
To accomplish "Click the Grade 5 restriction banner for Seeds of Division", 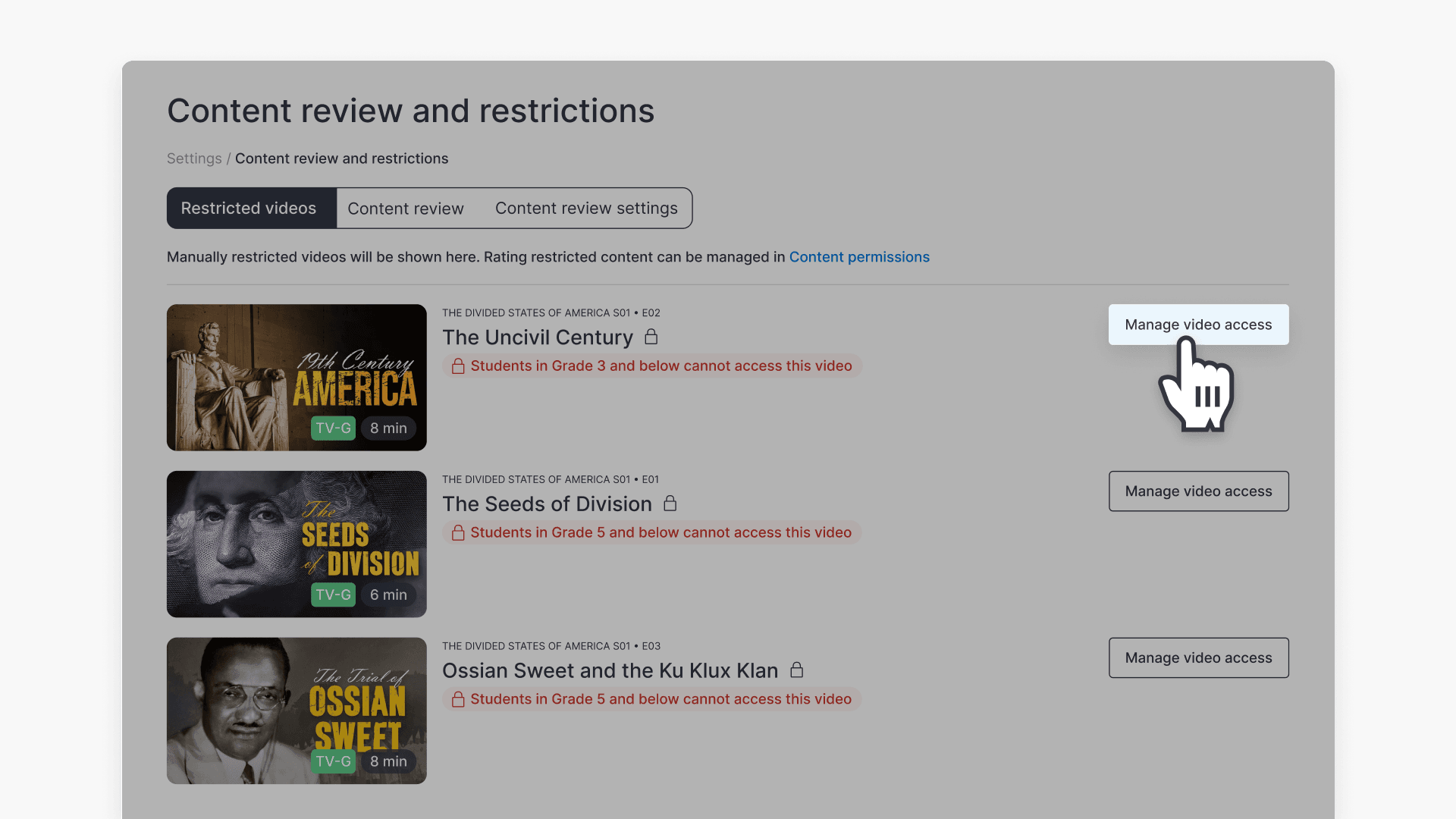I will click(x=652, y=532).
